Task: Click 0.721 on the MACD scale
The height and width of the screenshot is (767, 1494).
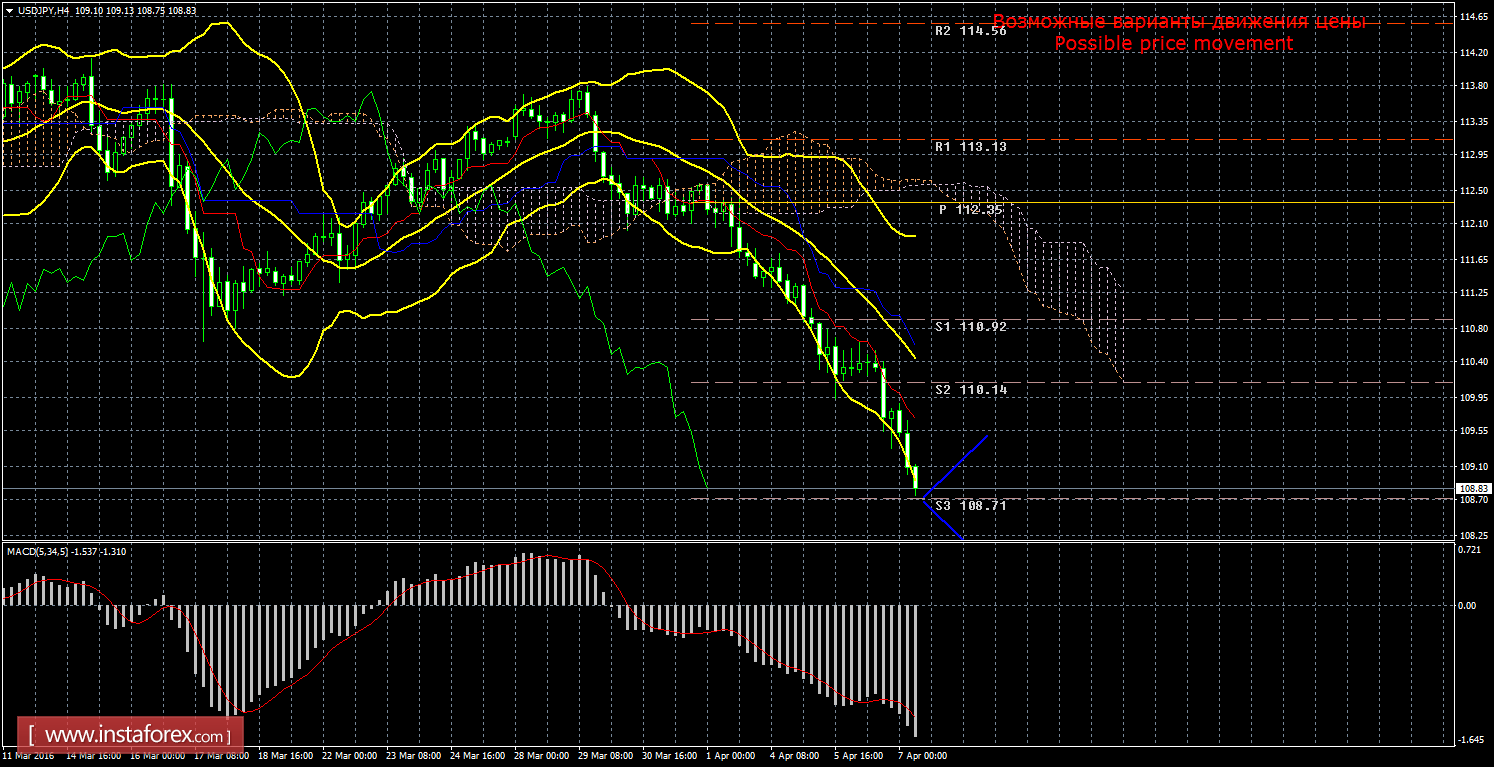Action: pos(1468,551)
